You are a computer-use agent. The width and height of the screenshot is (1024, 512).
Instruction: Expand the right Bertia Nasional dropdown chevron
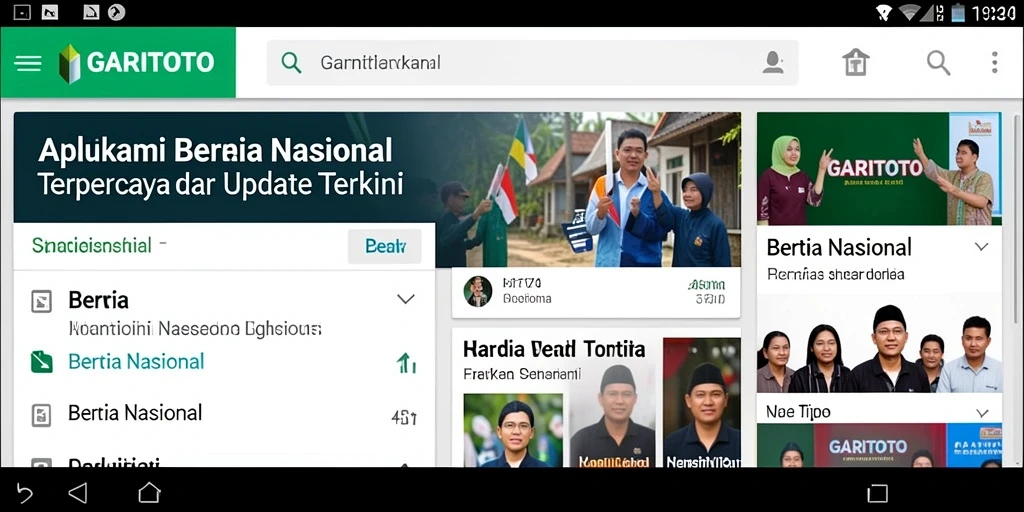982,247
